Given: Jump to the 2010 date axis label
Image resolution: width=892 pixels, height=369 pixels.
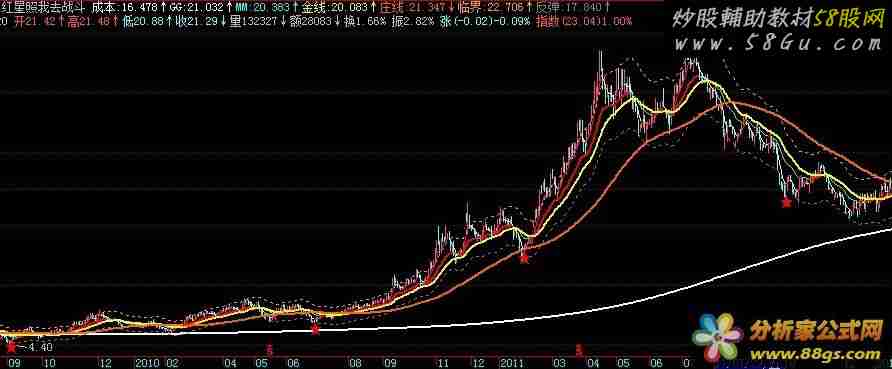Looking at the screenshot, I should pyautogui.click(x=147, y=363).
